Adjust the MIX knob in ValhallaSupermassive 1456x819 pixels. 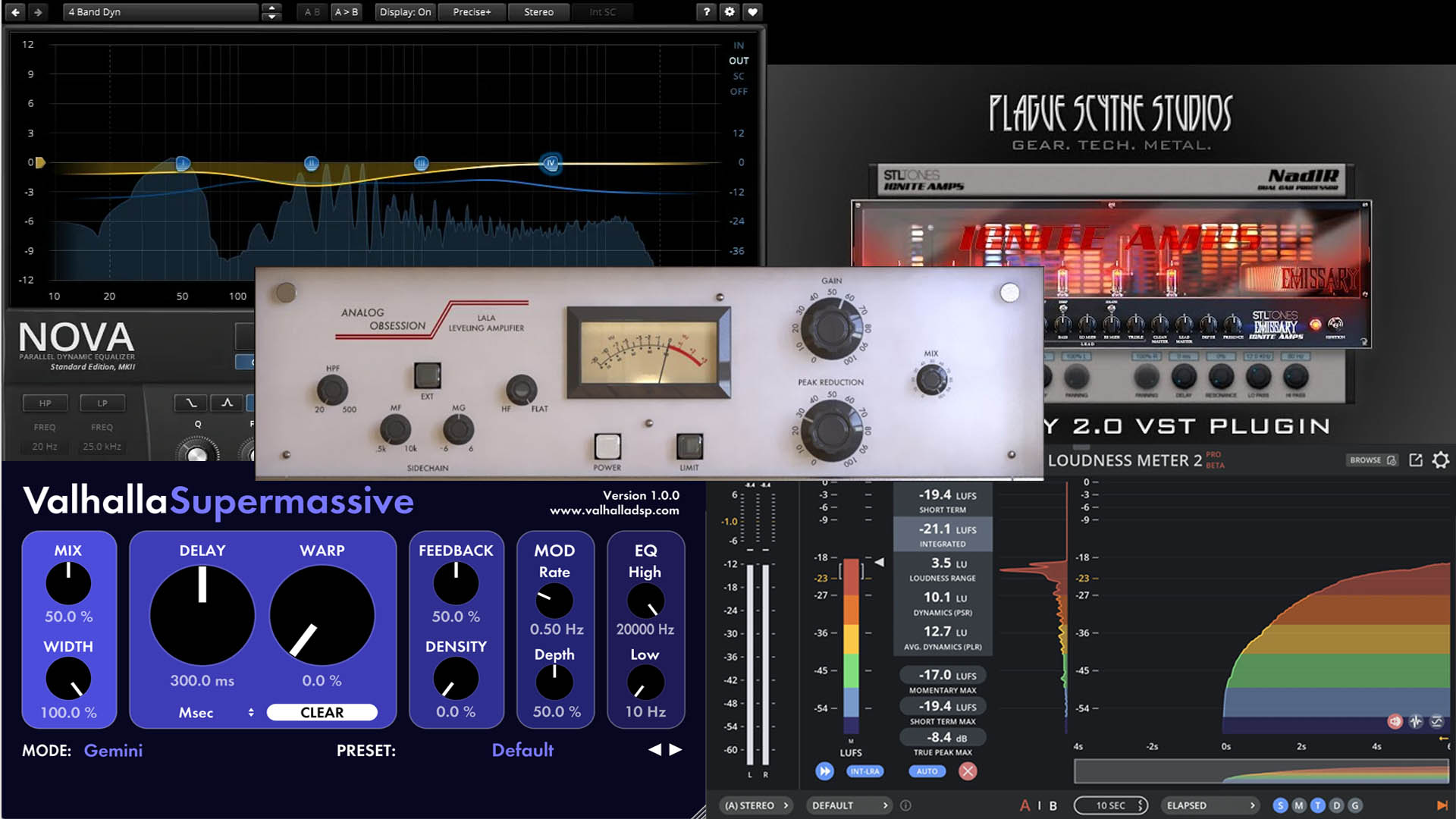[x=67, y=582]
